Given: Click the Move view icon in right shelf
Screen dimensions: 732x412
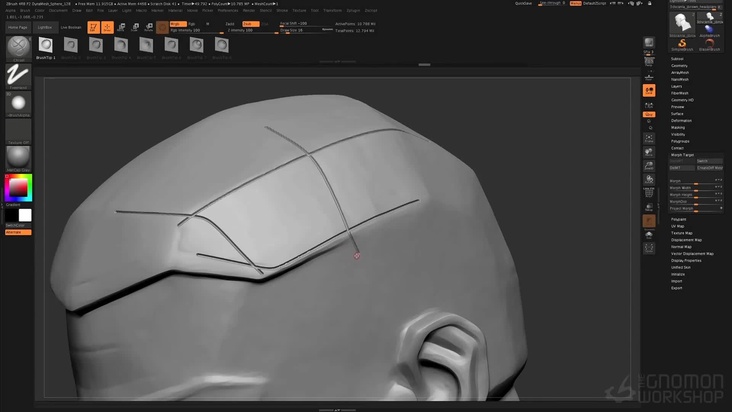Looking at the screenshot, I should pos(649,152).
